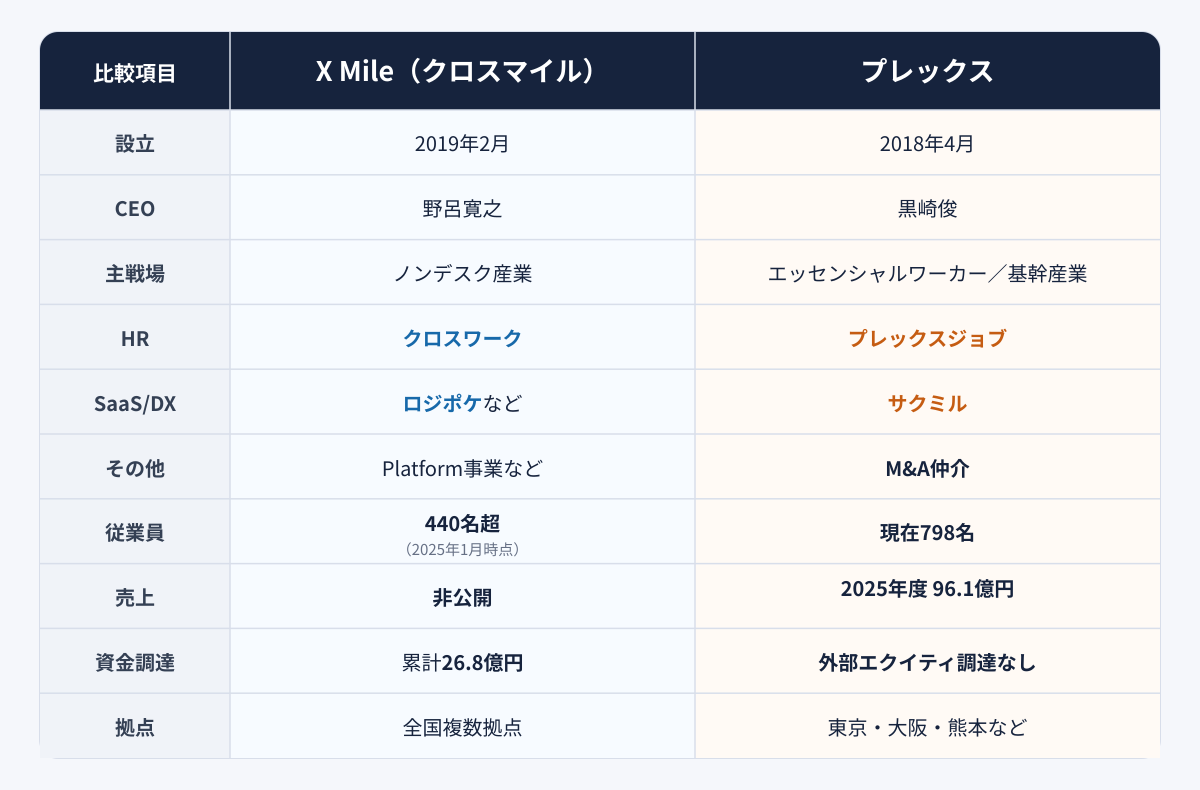Screen dimensions: 1200x790
Task: Click the クロスワーク link text
Action: click(462, 338)
